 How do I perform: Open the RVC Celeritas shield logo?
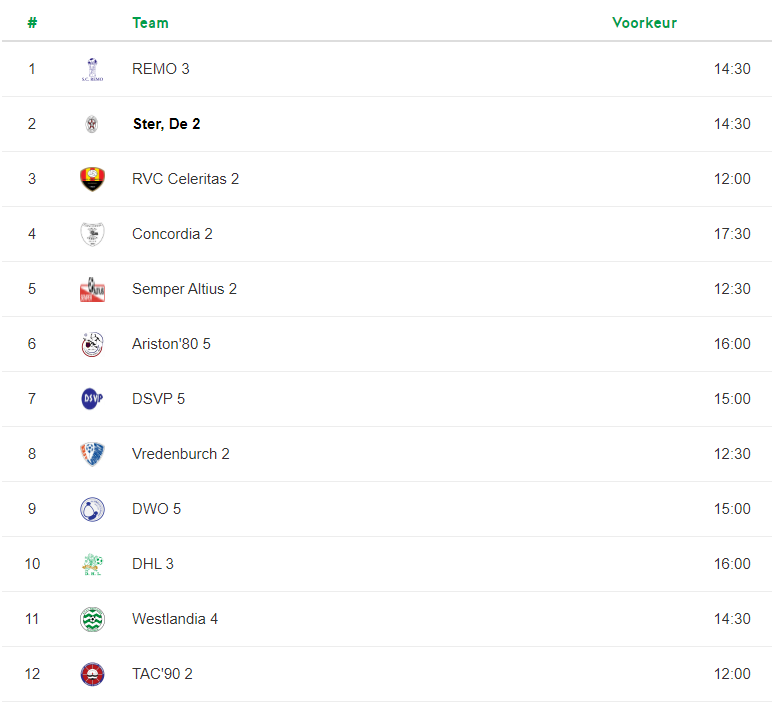(x=92, y=179)
